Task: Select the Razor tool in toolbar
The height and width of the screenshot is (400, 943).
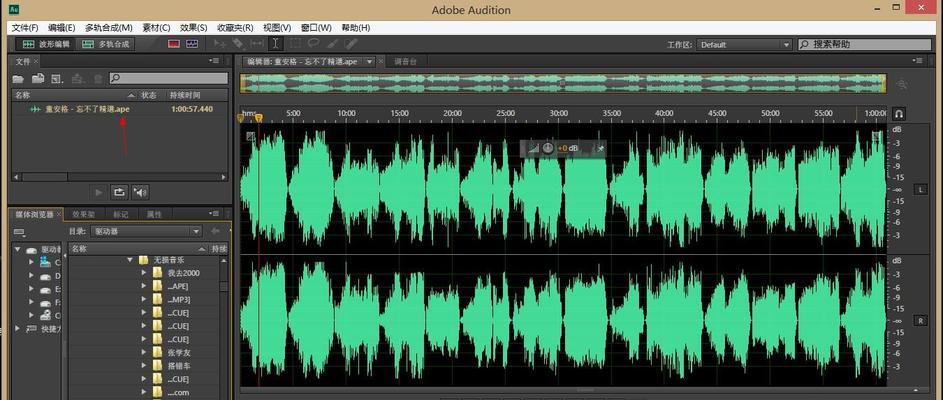Action: [238, 44]
